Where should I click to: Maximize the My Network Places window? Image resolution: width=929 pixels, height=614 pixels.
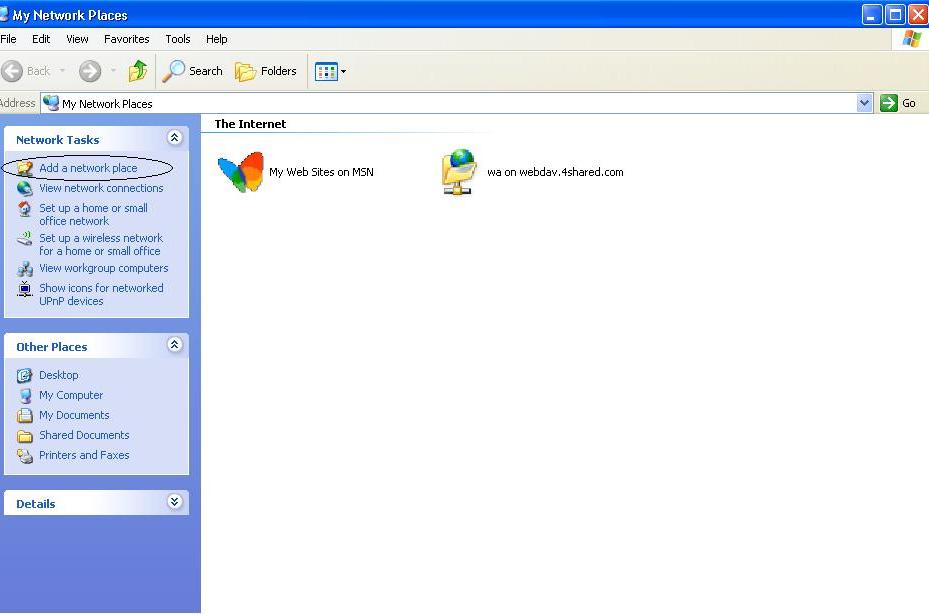click(x=895, y=15)
